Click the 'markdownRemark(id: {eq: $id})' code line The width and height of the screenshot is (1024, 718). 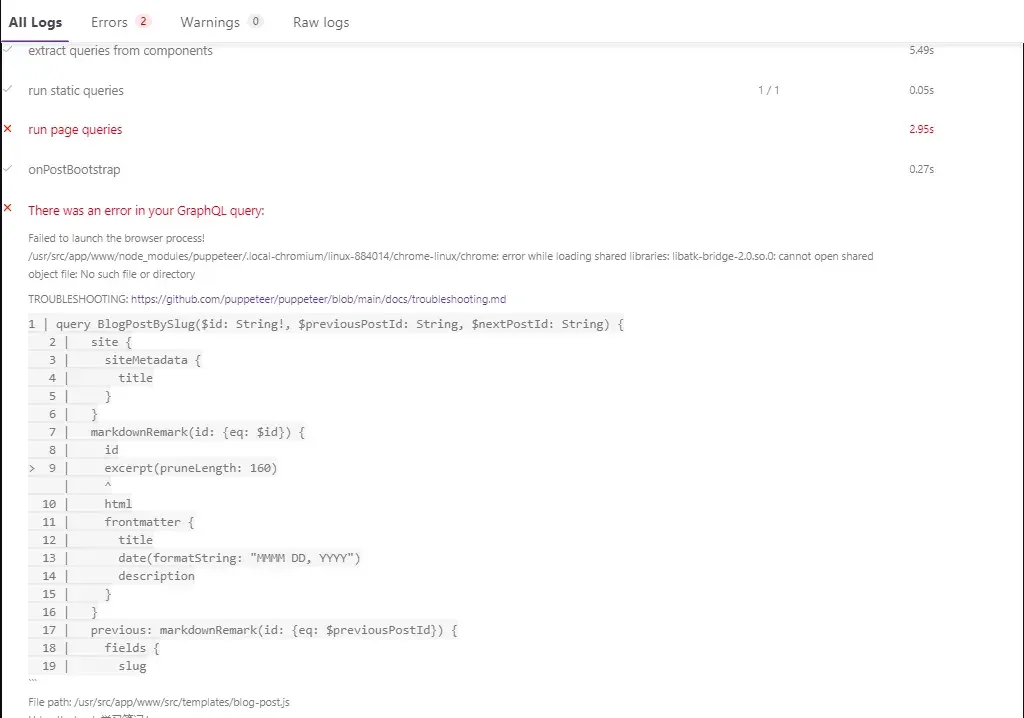197,432
